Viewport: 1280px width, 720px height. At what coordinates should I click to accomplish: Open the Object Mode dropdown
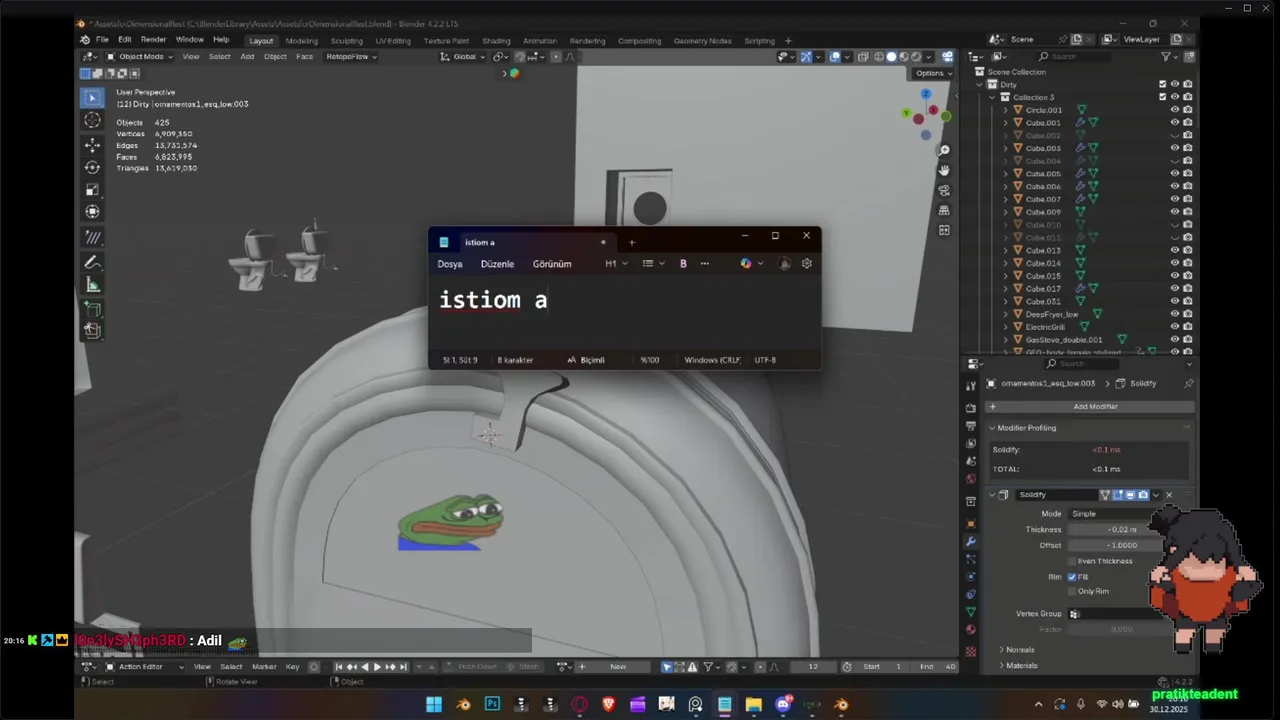(x=140, y=57)
